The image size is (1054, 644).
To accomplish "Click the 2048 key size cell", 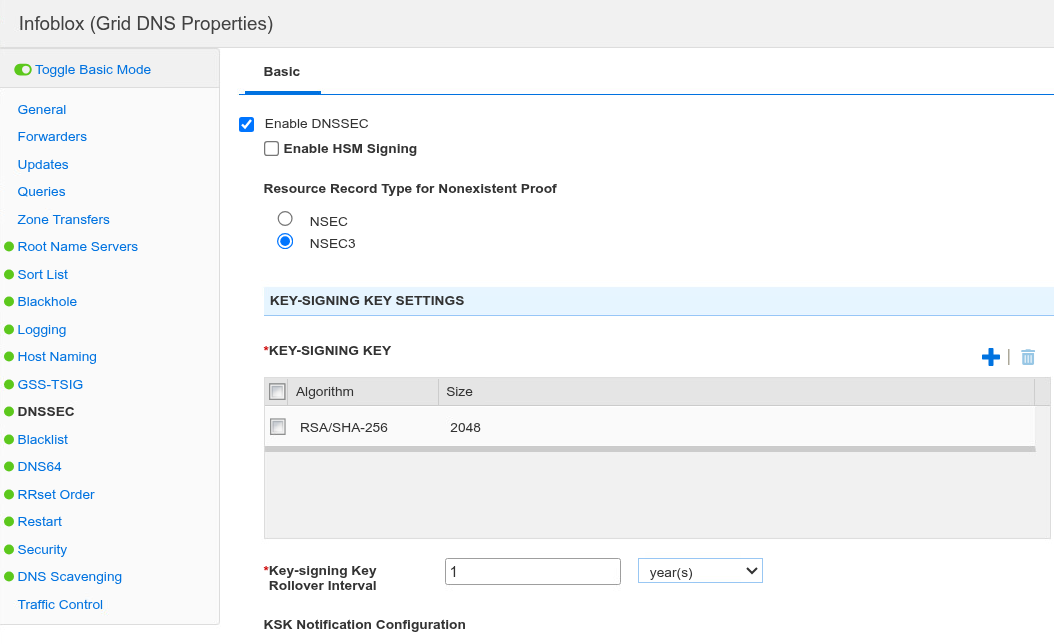I will 465,428.
